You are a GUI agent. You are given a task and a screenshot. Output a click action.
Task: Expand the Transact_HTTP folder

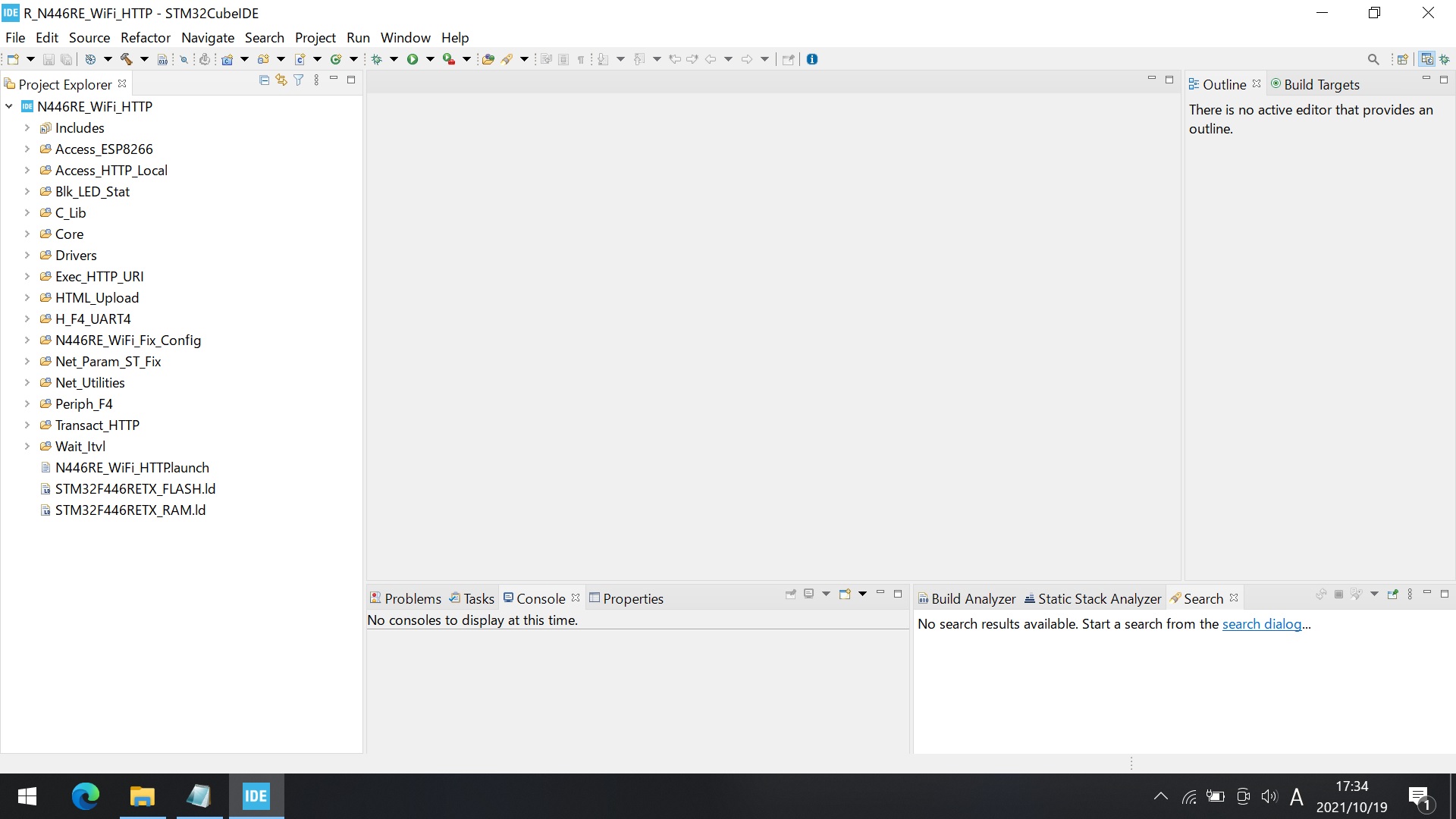[27, 425]
